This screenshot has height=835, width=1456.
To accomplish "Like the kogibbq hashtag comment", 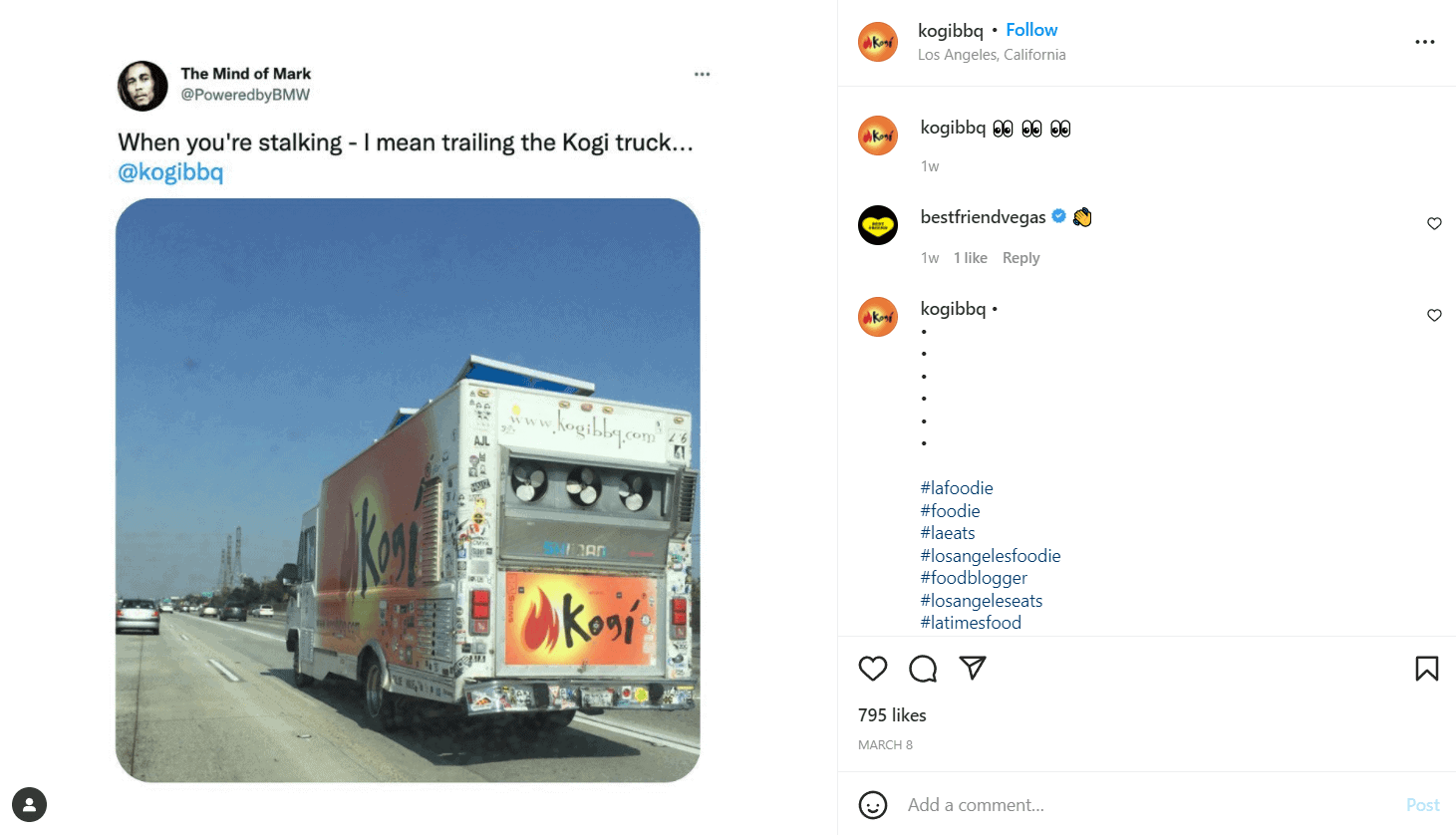I will click(x=1434, y=316).
